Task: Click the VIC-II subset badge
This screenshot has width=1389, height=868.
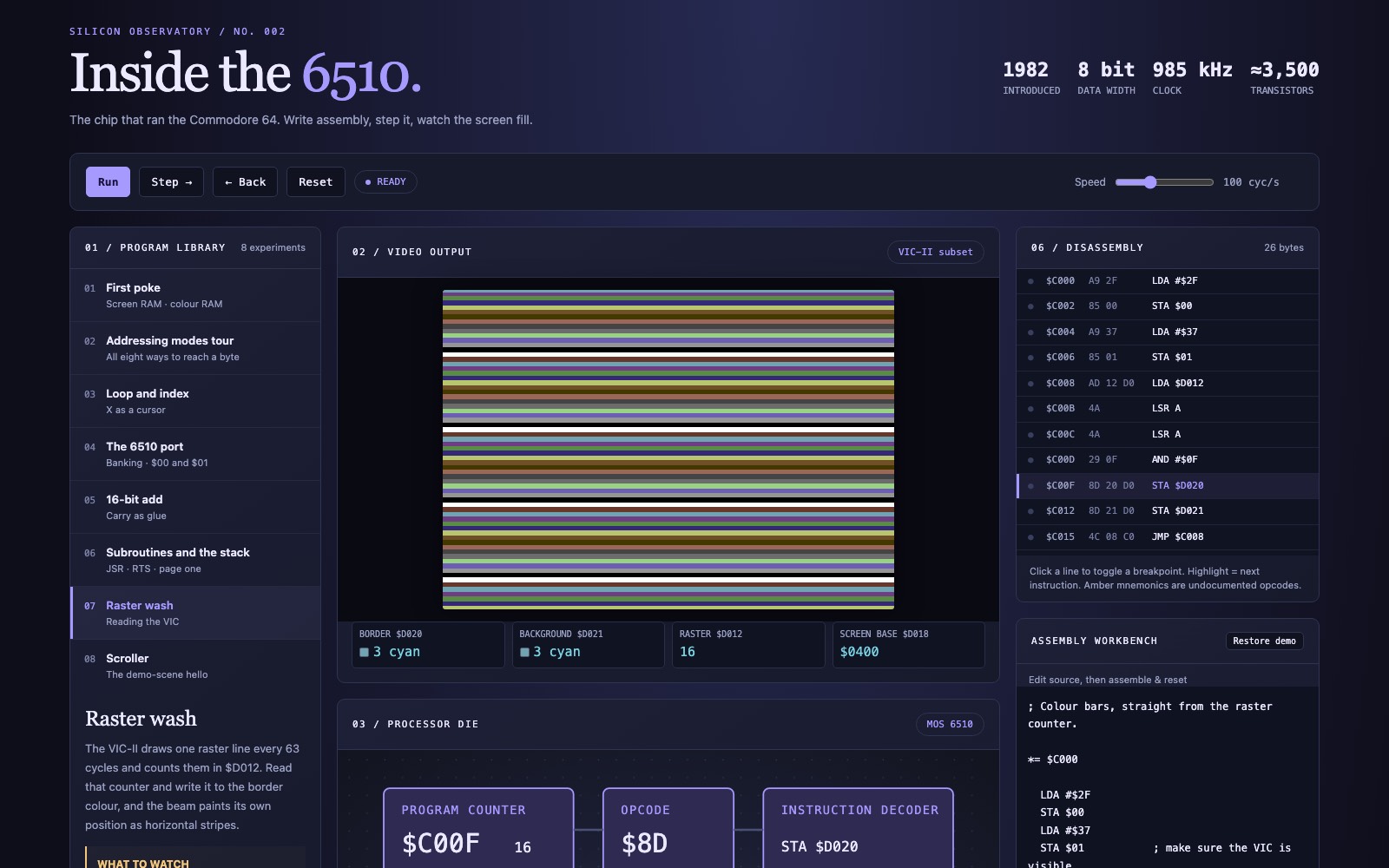Action: point(935,252)
